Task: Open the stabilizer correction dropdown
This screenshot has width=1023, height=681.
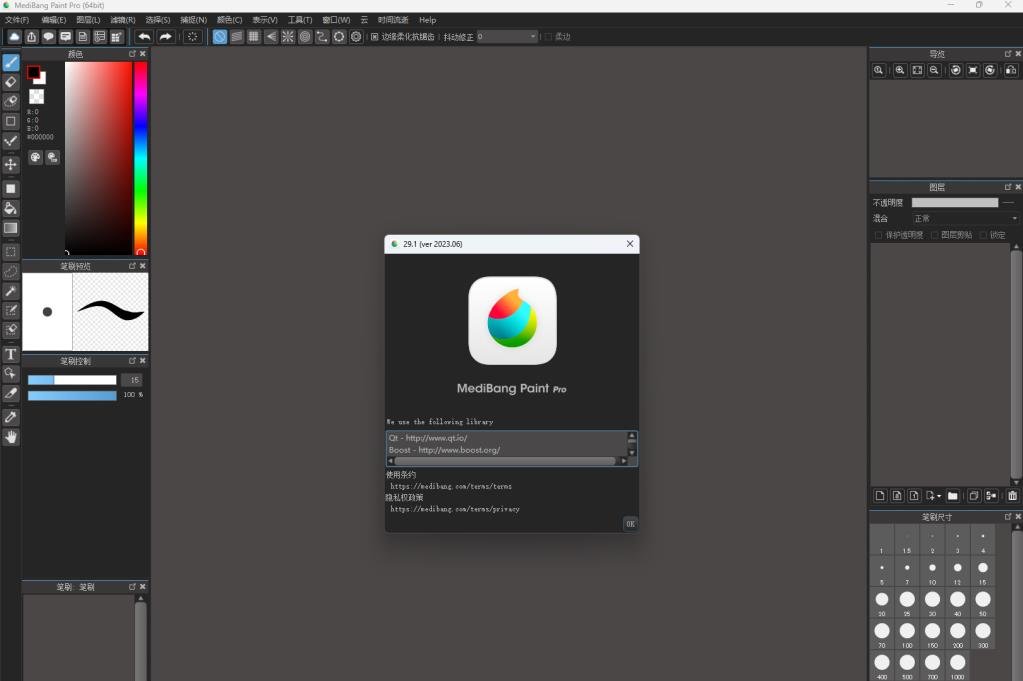Action: coord(508,37)
